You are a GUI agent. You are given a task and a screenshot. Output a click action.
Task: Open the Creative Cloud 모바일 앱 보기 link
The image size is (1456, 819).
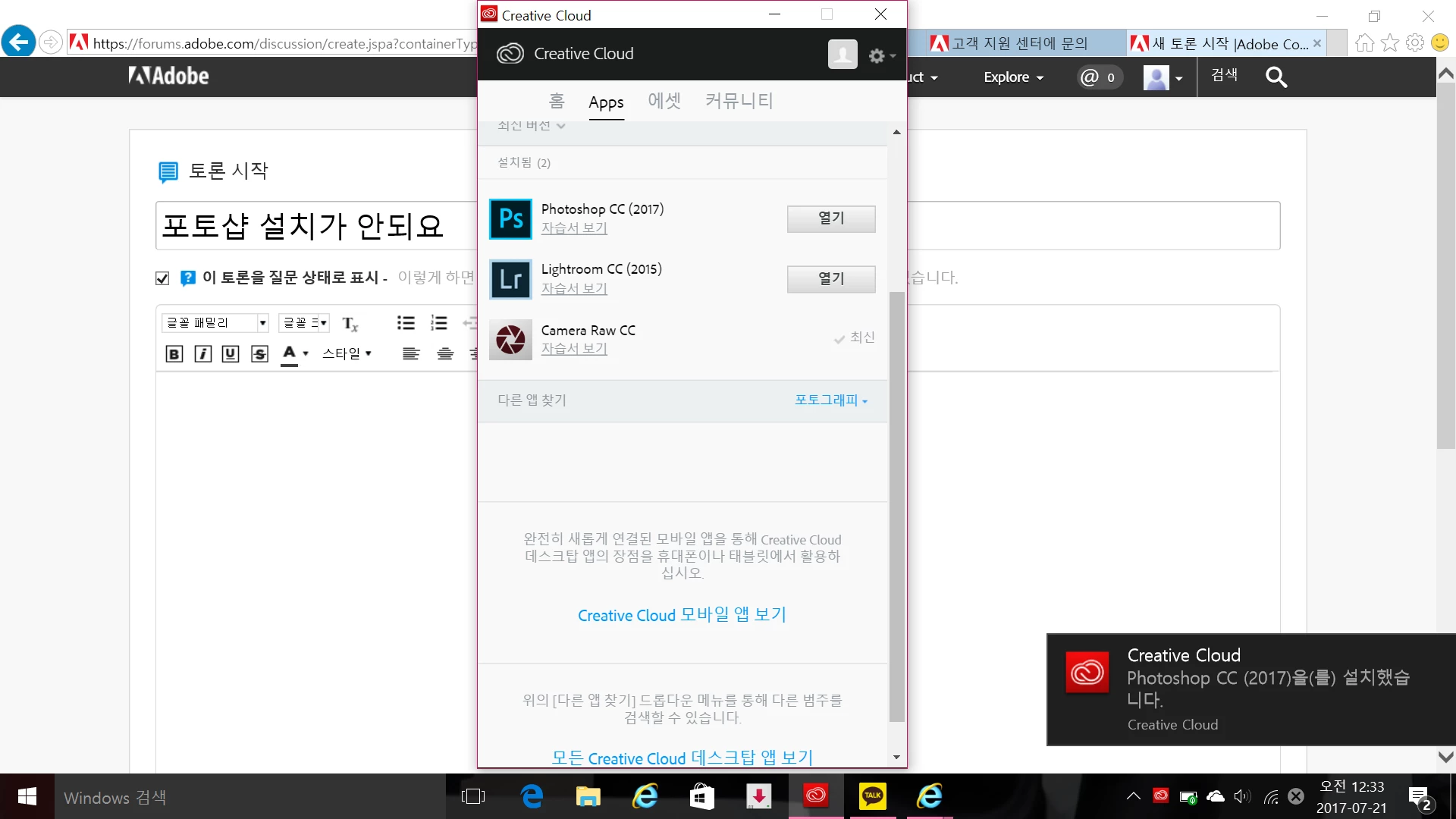[x=682, y=615]
